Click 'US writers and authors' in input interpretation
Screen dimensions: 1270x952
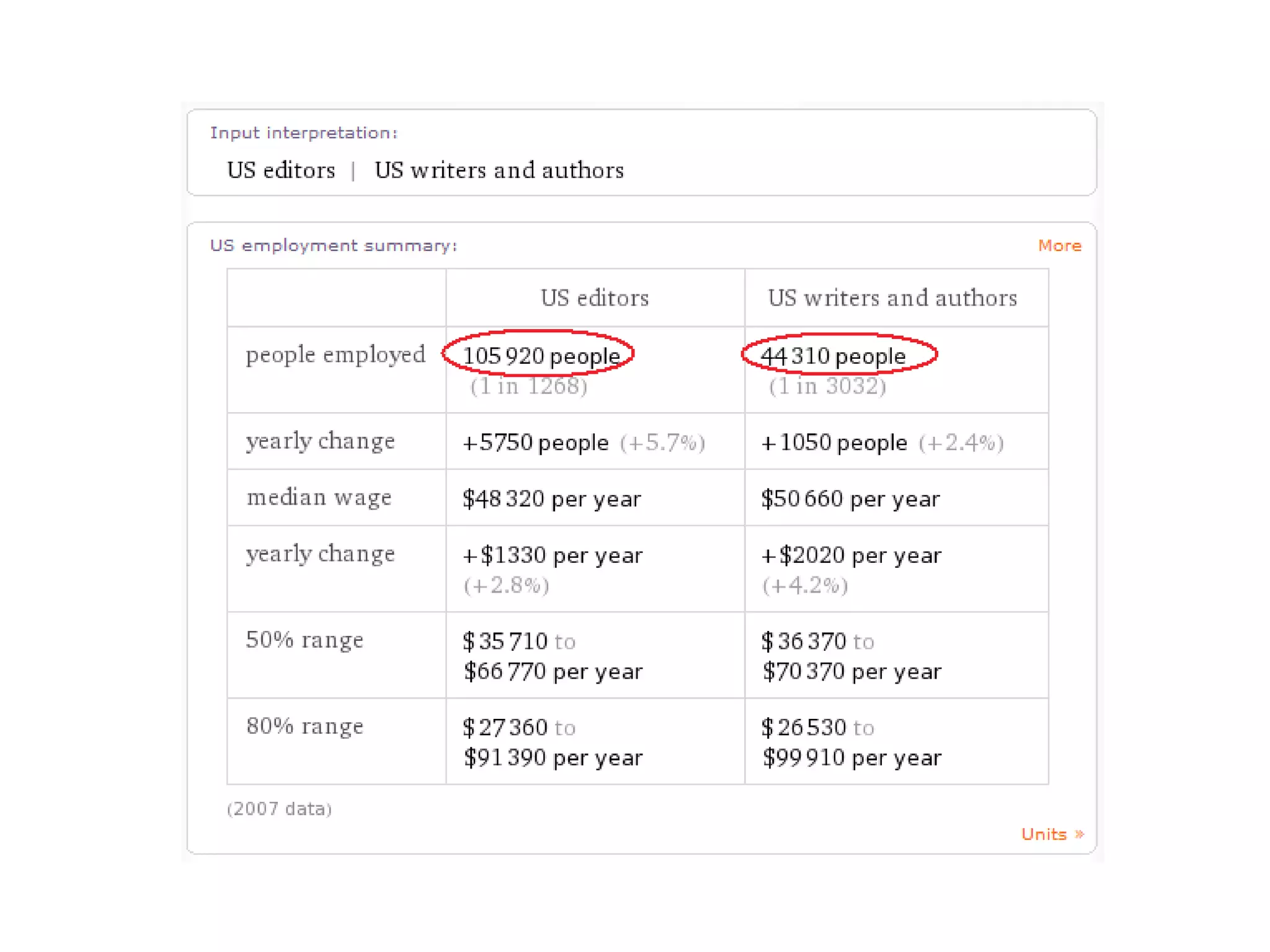pyautogui.click(x=499, y=170)
